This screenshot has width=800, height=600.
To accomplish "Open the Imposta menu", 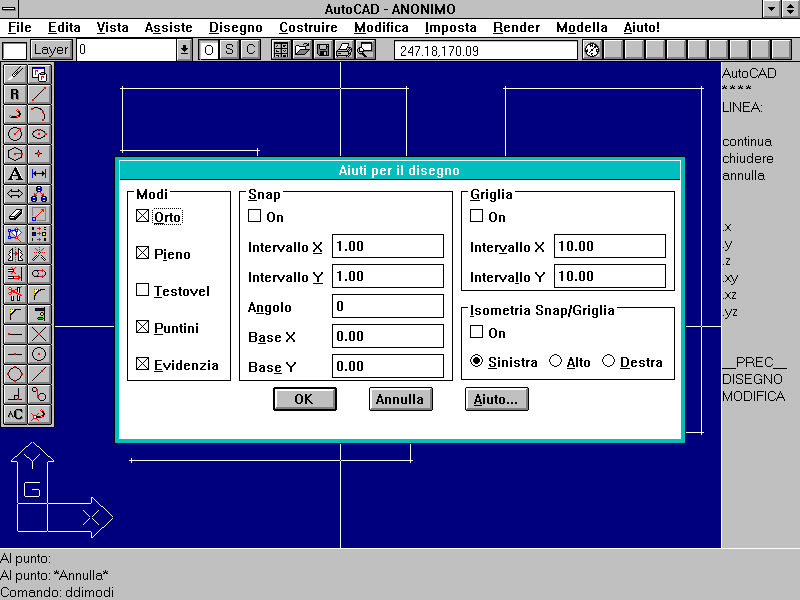I will pyautogui.click(x=451, y=27).
